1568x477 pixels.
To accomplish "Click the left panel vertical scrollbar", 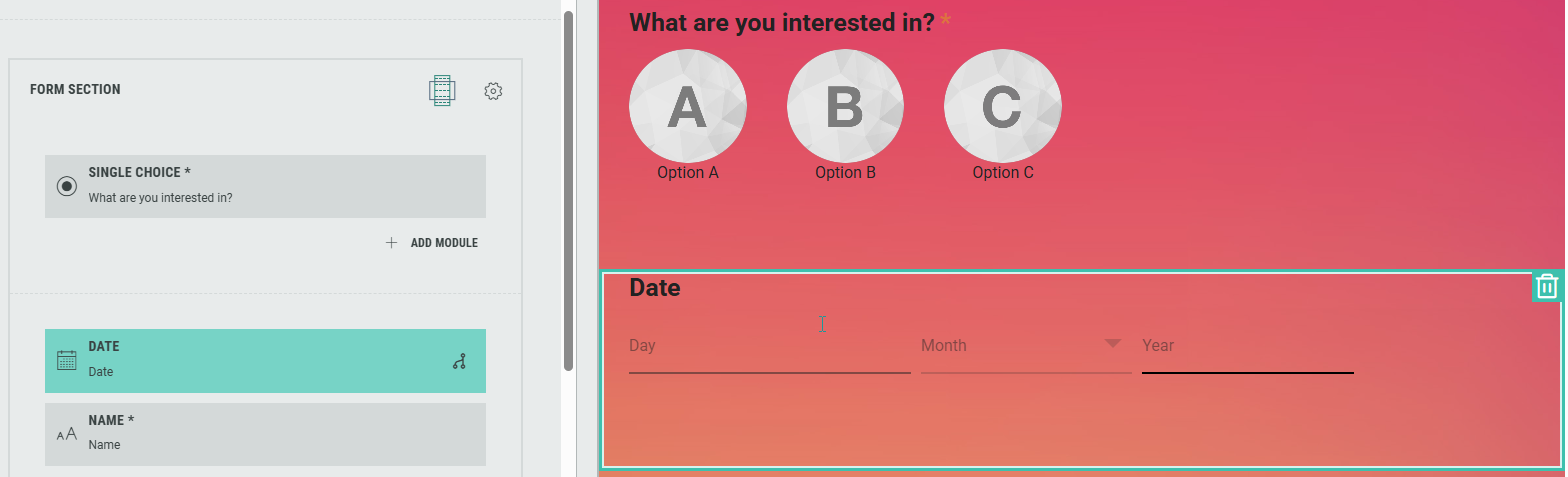I will click(569, 190).
